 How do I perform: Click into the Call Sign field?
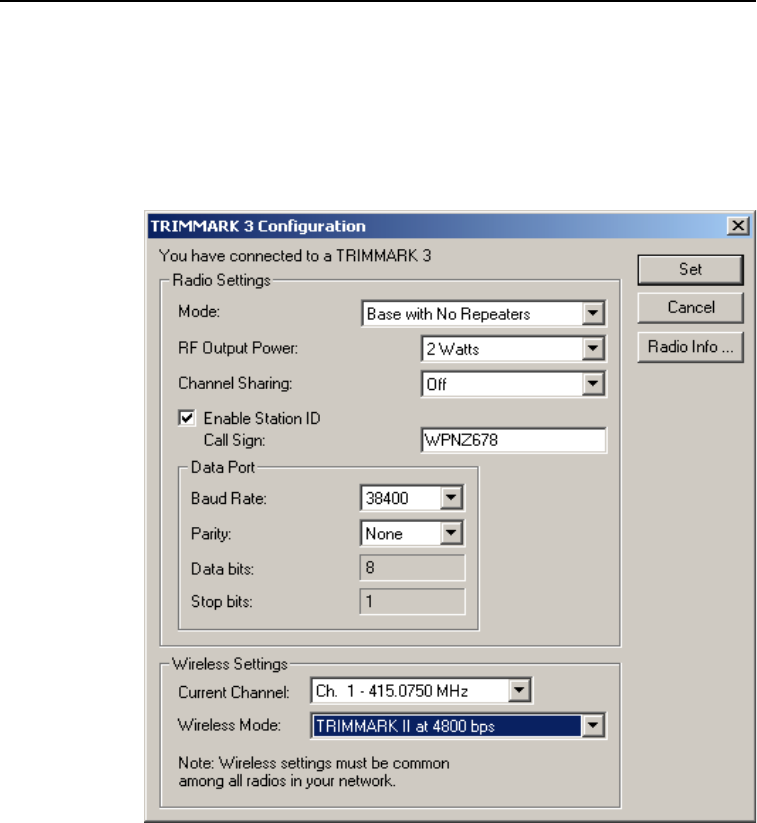click(x=513, y=440)
